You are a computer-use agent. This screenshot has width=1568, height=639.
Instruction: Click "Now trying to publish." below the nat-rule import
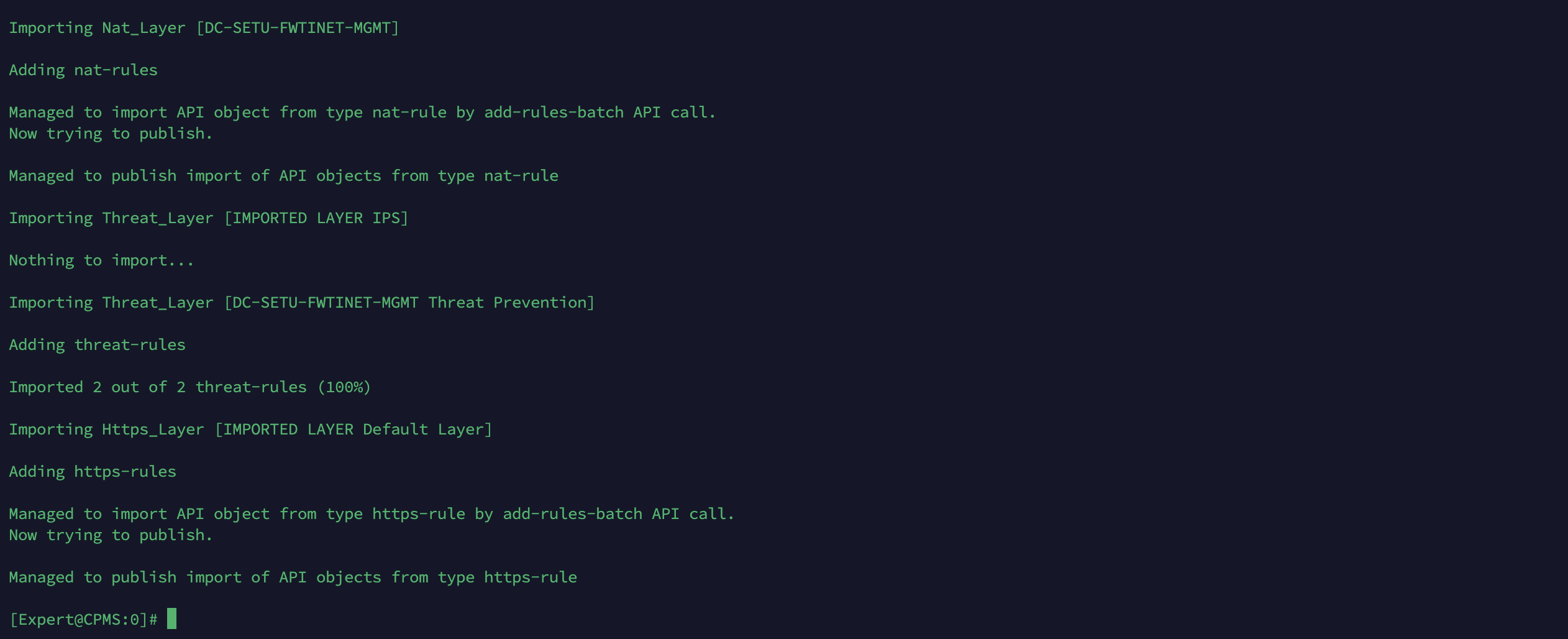coord(111,134)
